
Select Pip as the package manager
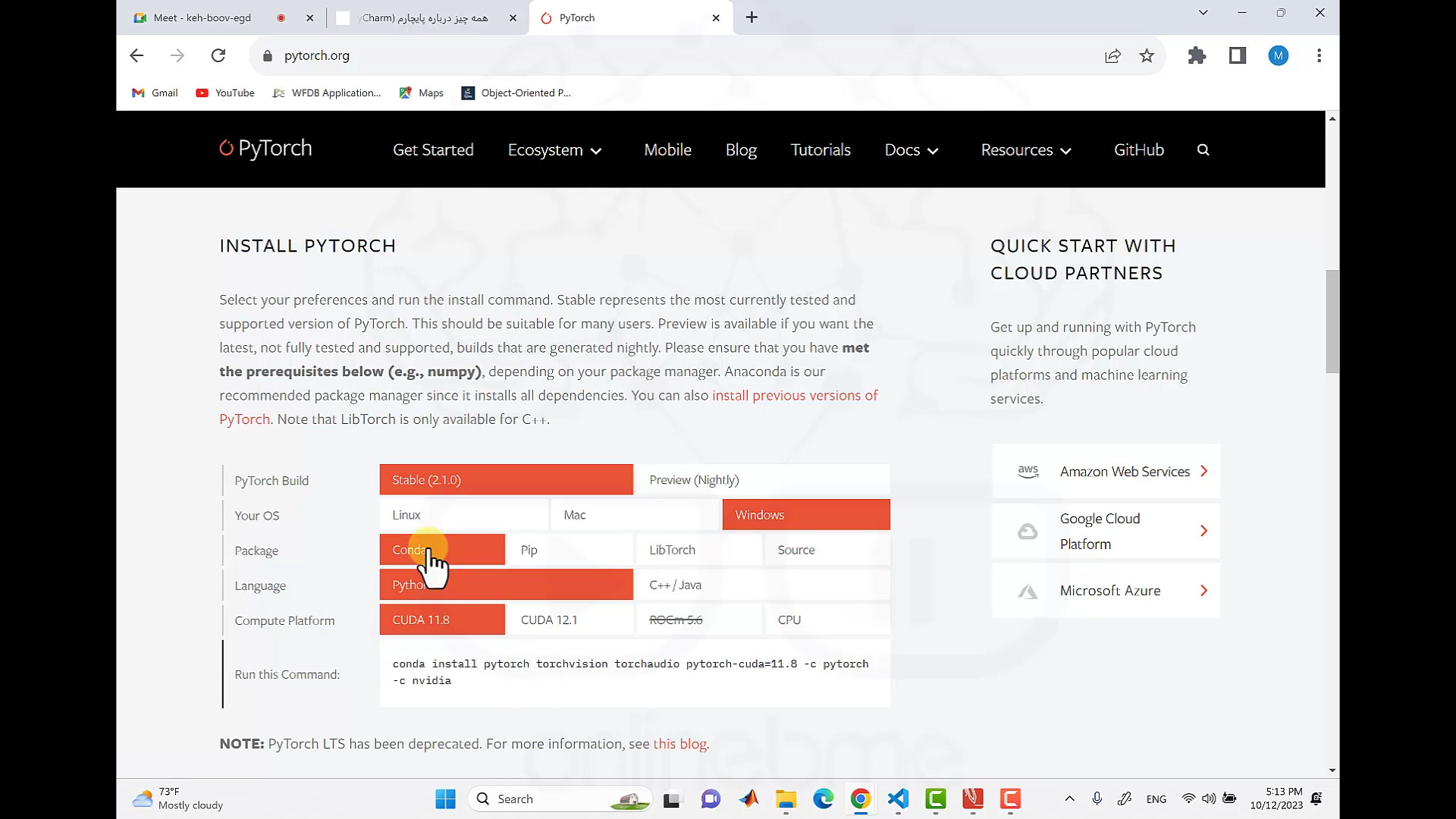[x=529, y=550]
